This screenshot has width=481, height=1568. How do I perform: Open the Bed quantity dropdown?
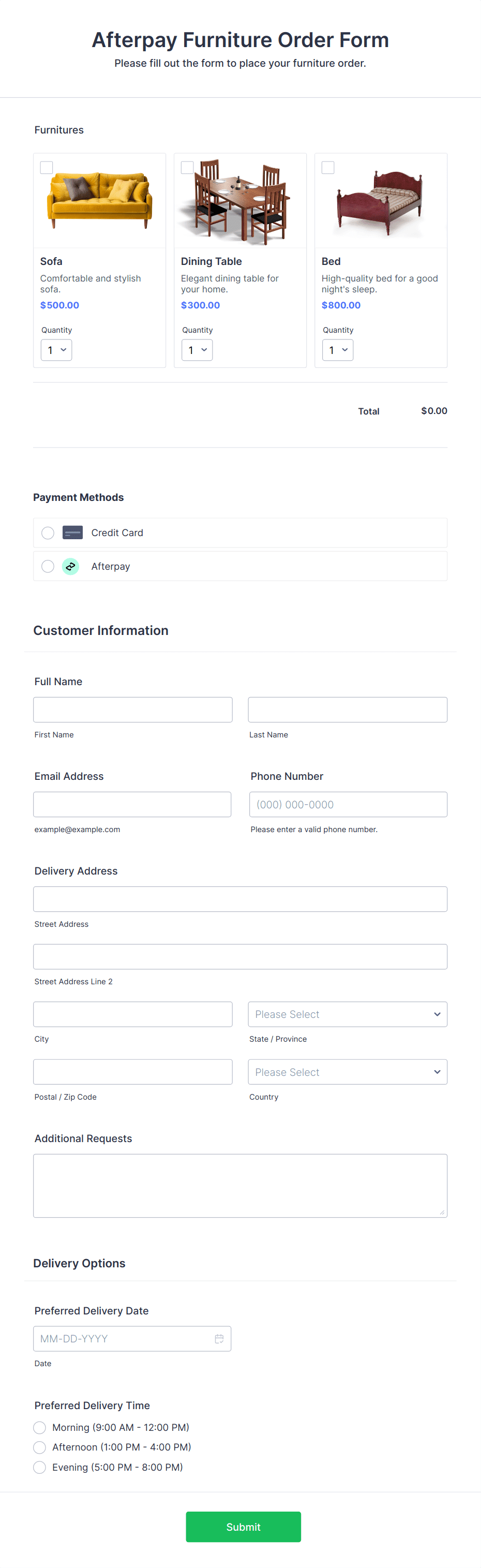(338, 350)
